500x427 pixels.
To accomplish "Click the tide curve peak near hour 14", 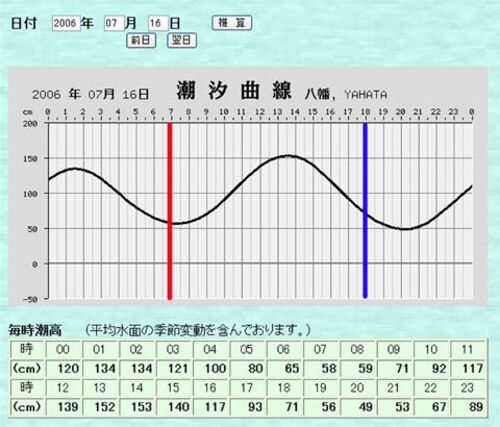I will click(x=288, y=156).
